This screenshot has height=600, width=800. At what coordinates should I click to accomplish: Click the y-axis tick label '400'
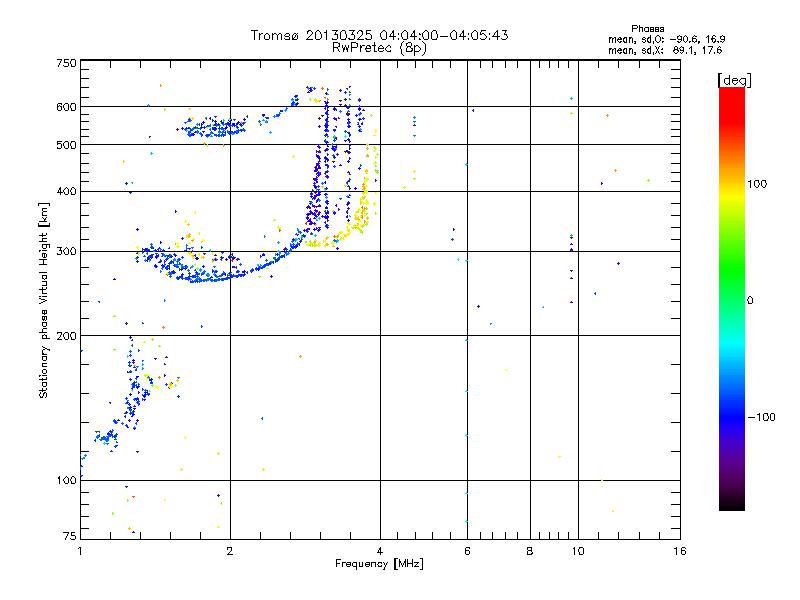[66, 191]
